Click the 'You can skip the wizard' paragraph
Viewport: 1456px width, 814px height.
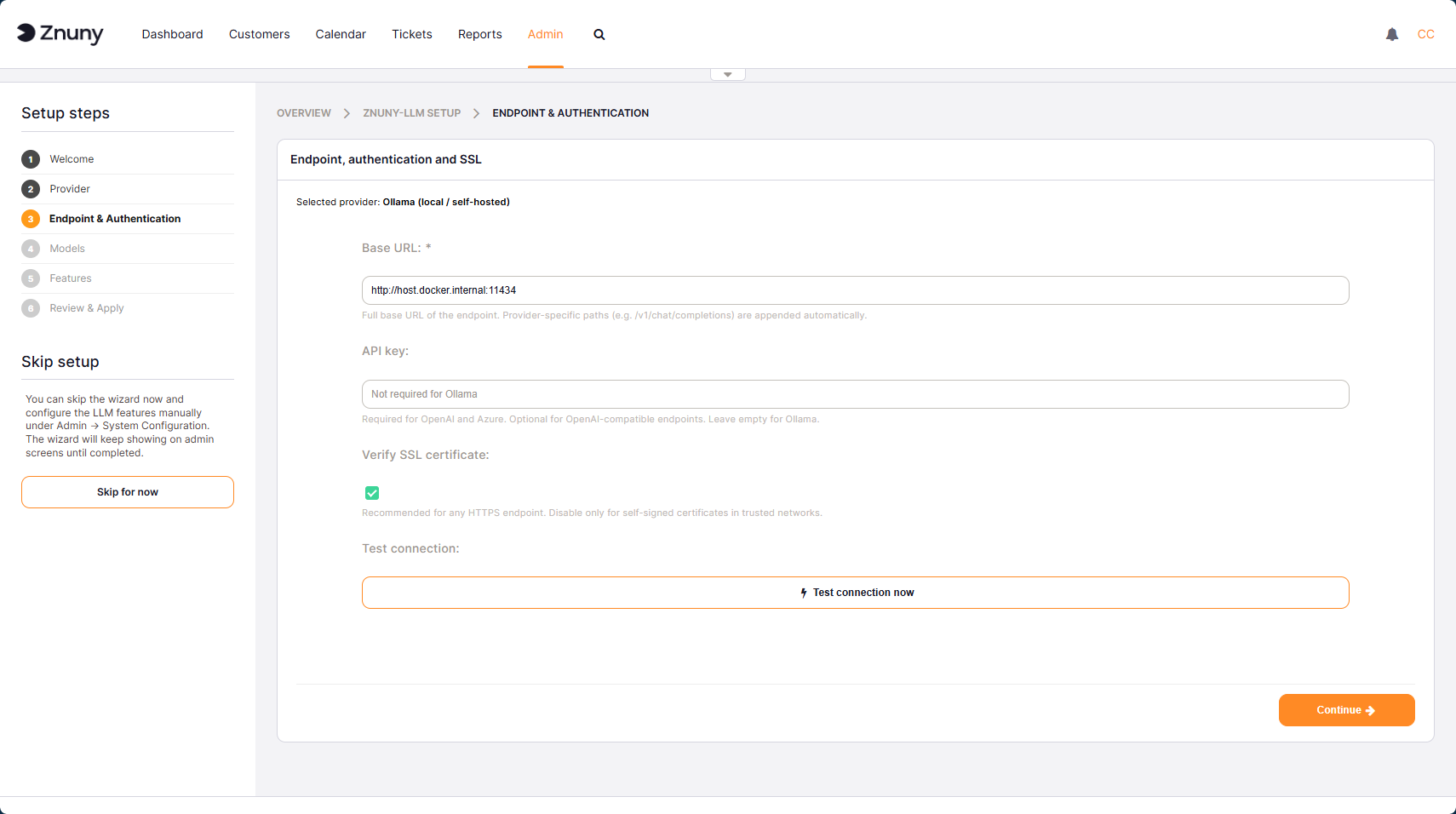(120, 426)
